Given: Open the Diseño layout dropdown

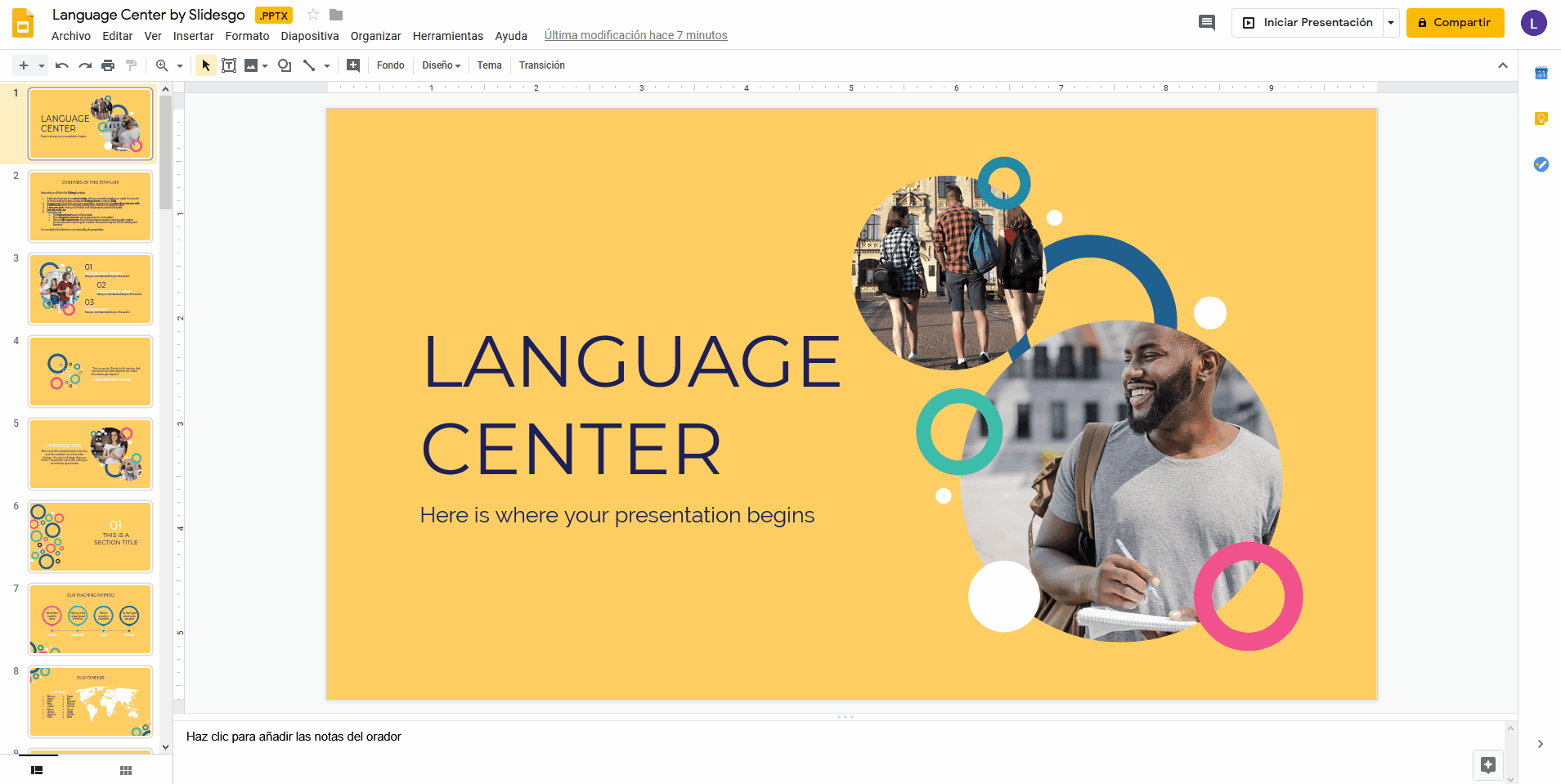Looking at the screenshot, I should pyautogui.click(x=442, y=65).
